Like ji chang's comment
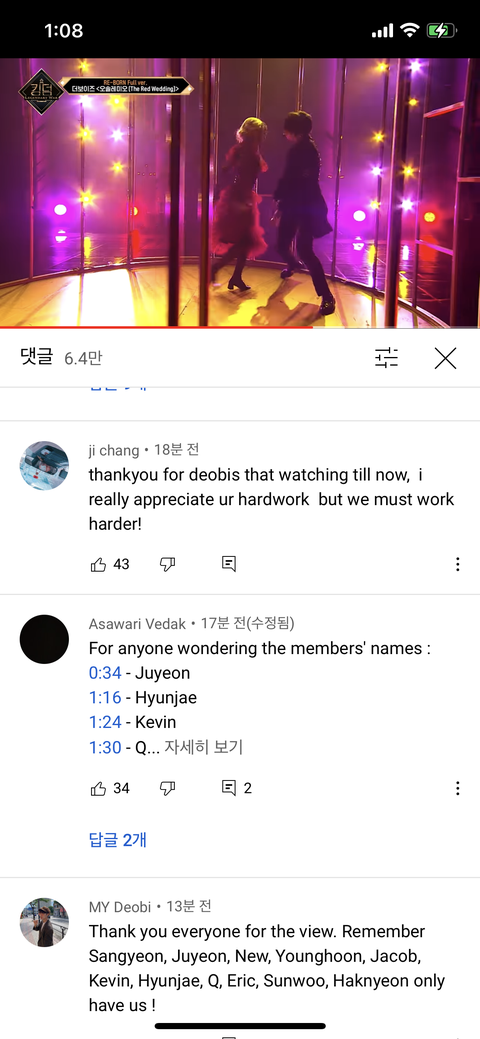480x1039 pixels. [x=97, y=565]
